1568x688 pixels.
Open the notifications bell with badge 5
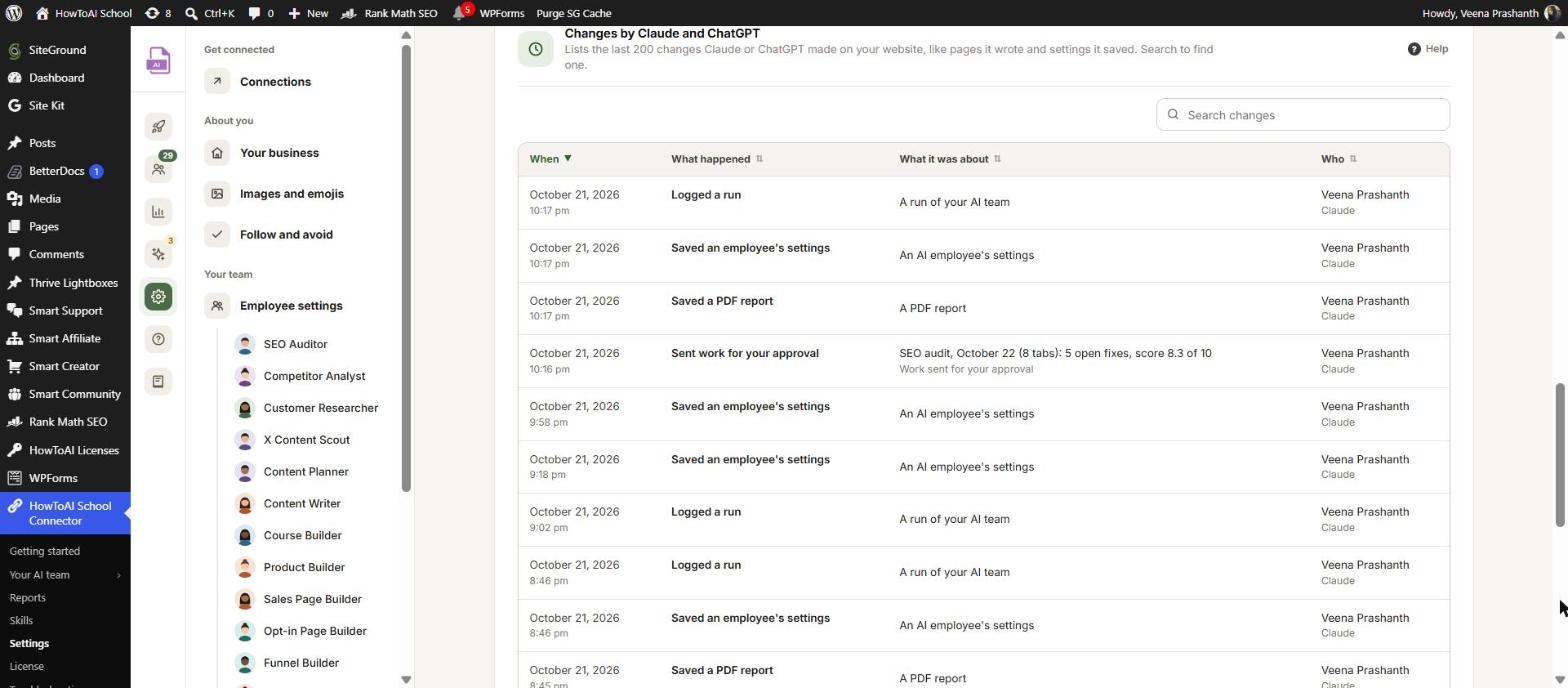[x=461, y=13]
